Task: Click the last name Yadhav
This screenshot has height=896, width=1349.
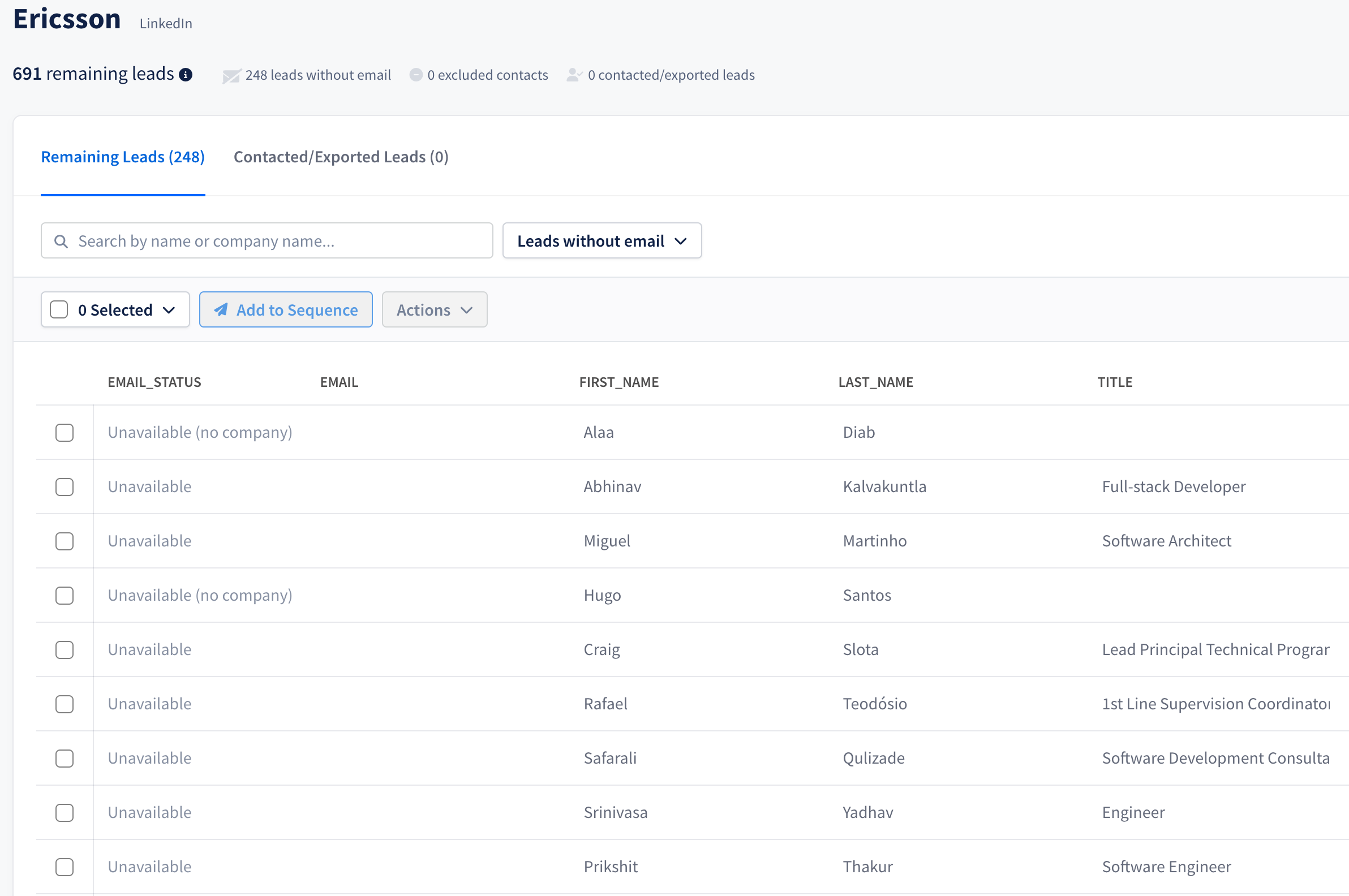Action: [867, 813]
